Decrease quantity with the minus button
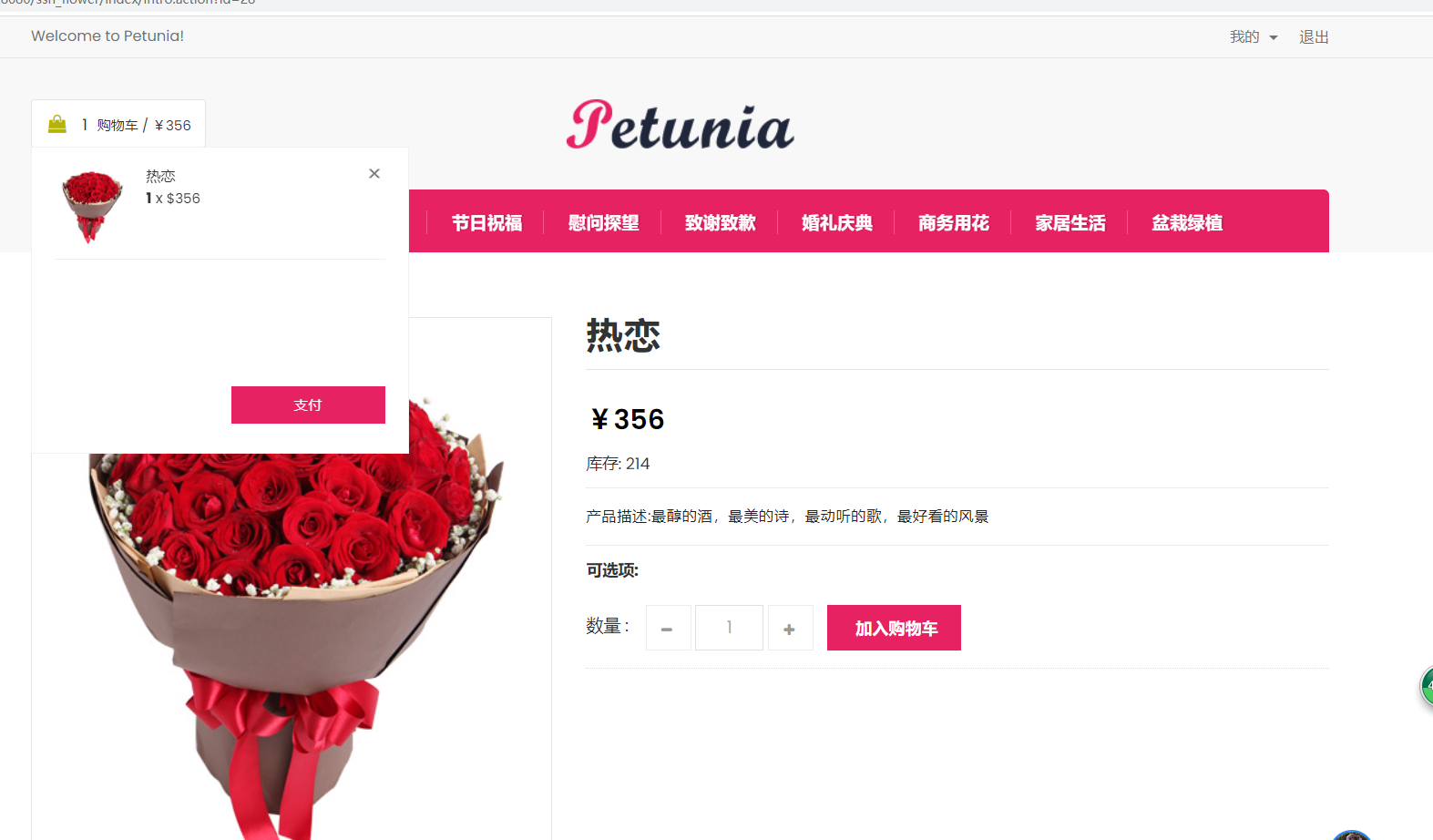 point(668,628)
